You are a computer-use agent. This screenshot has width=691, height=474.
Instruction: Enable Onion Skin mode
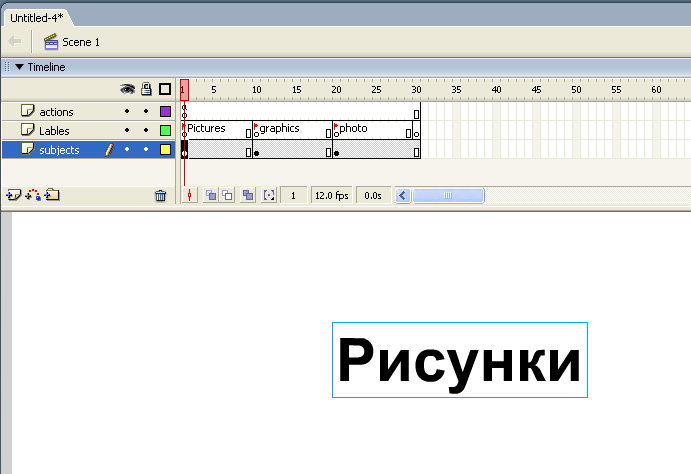[211, 195]
